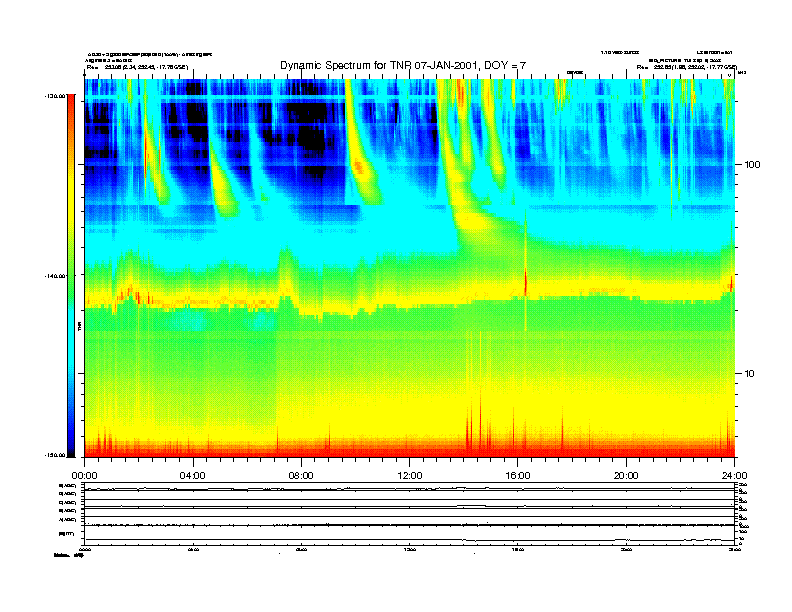Click the "16:00" time axis label

(x=518, y=476)
